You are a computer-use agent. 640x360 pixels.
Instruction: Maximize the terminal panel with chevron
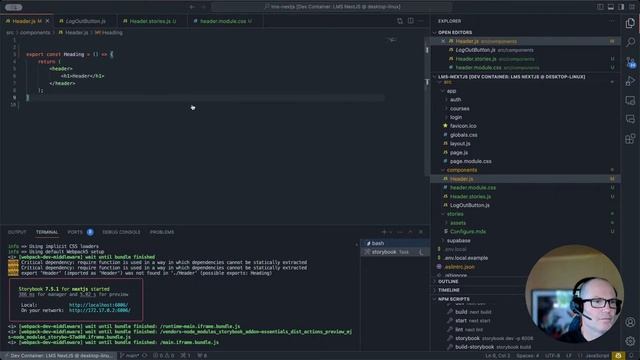(x=410, y=232)
